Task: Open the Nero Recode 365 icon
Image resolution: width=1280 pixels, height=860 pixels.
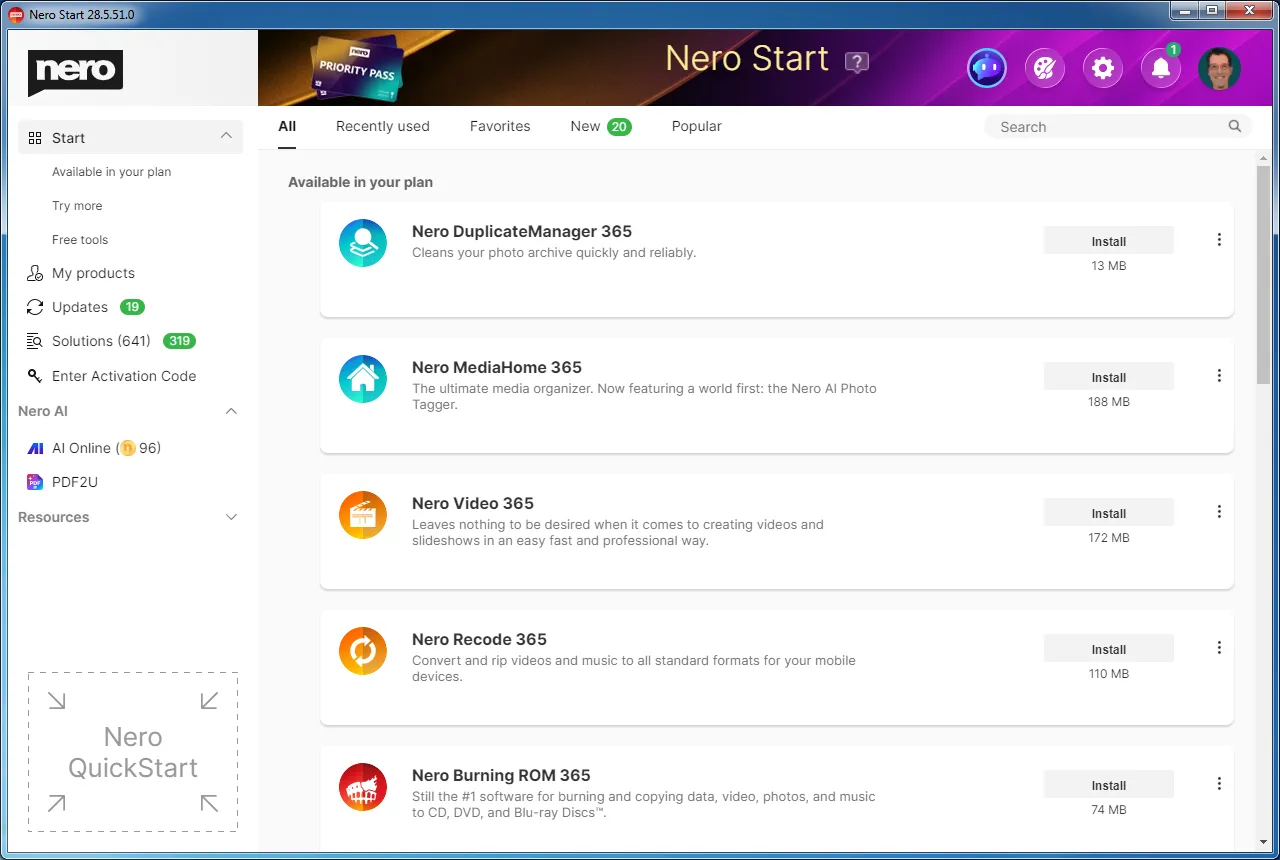Action: 362,650
